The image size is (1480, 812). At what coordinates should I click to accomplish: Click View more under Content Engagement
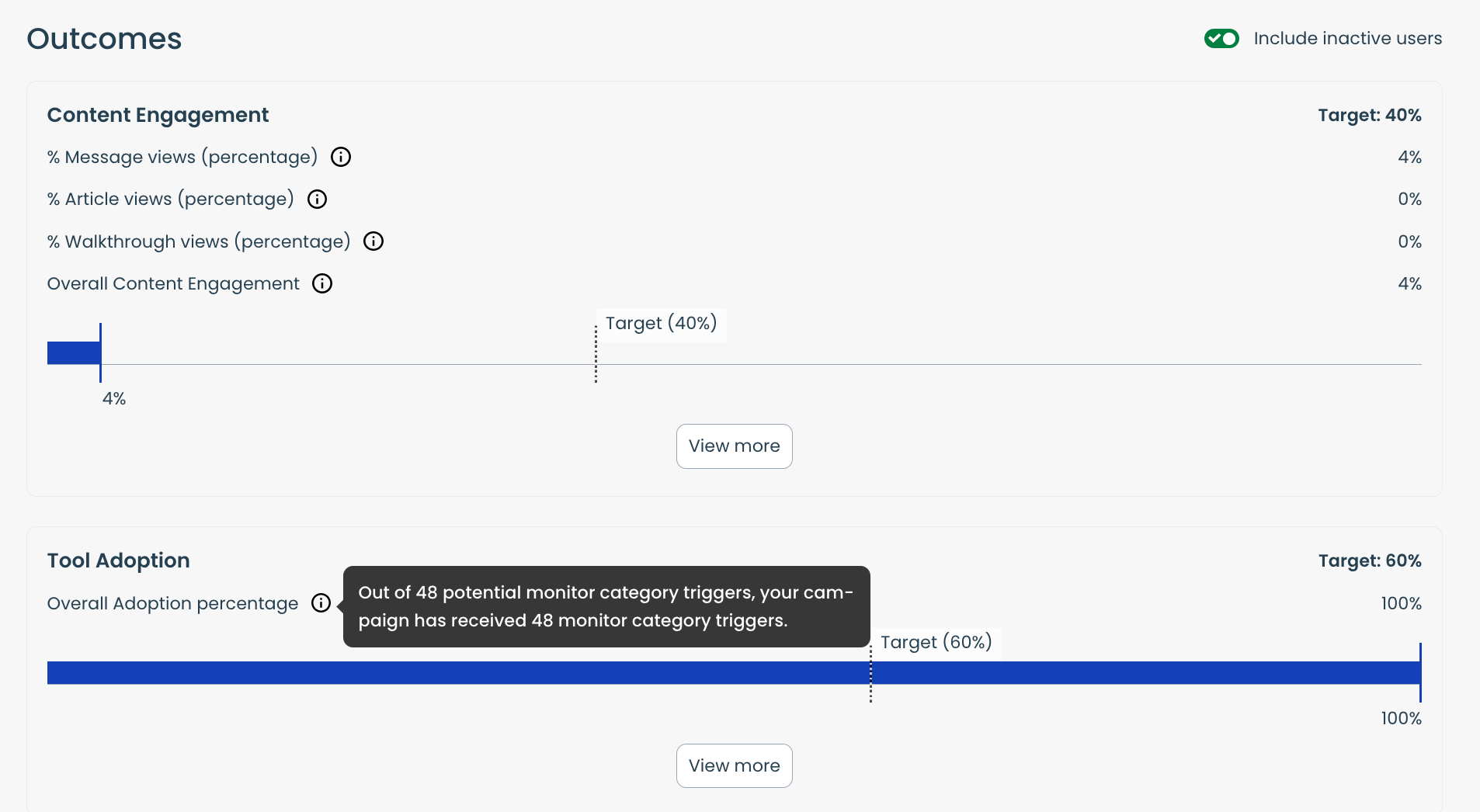[734, 446]
